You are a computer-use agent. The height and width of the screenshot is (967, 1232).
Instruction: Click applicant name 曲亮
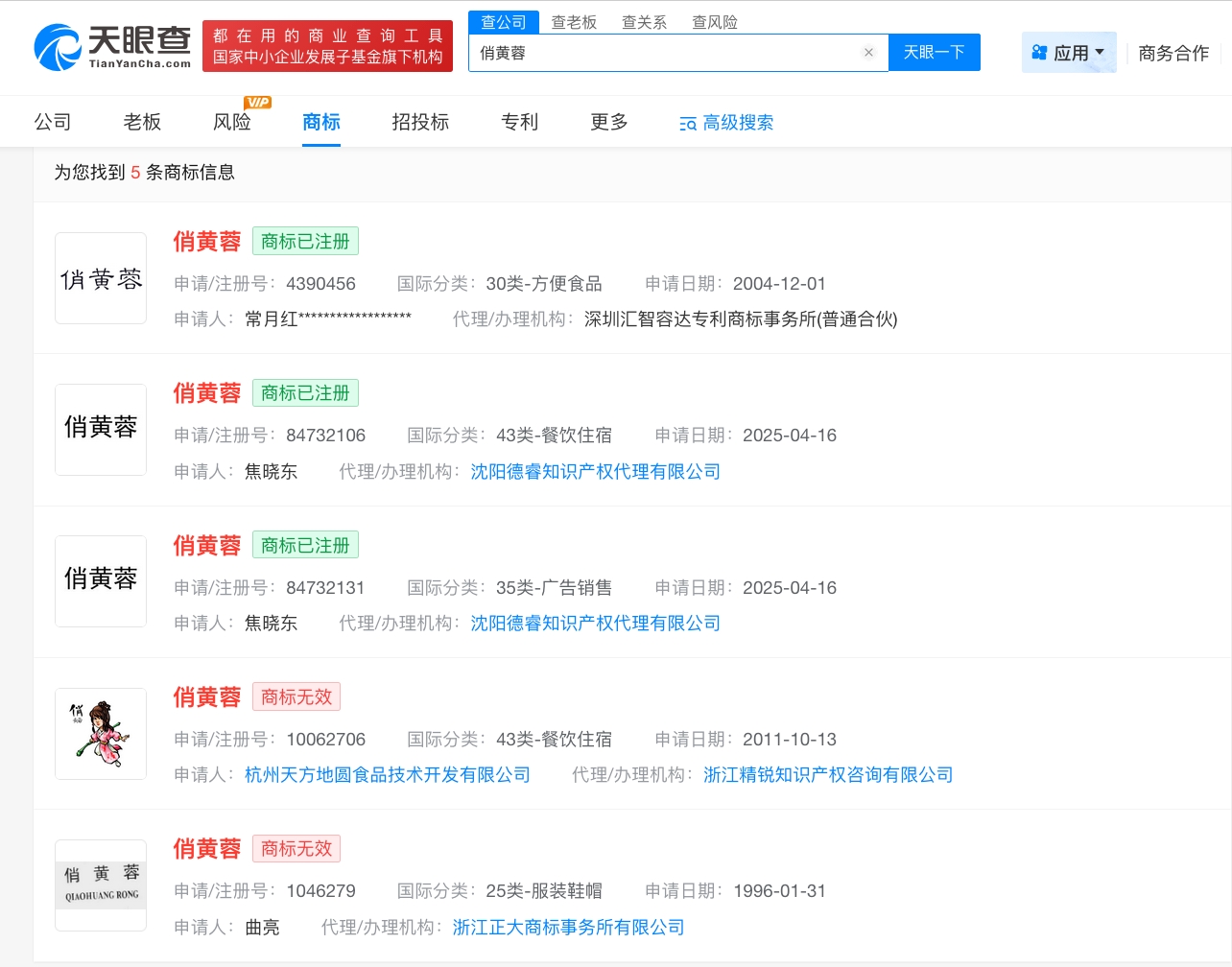coord(262,927)
